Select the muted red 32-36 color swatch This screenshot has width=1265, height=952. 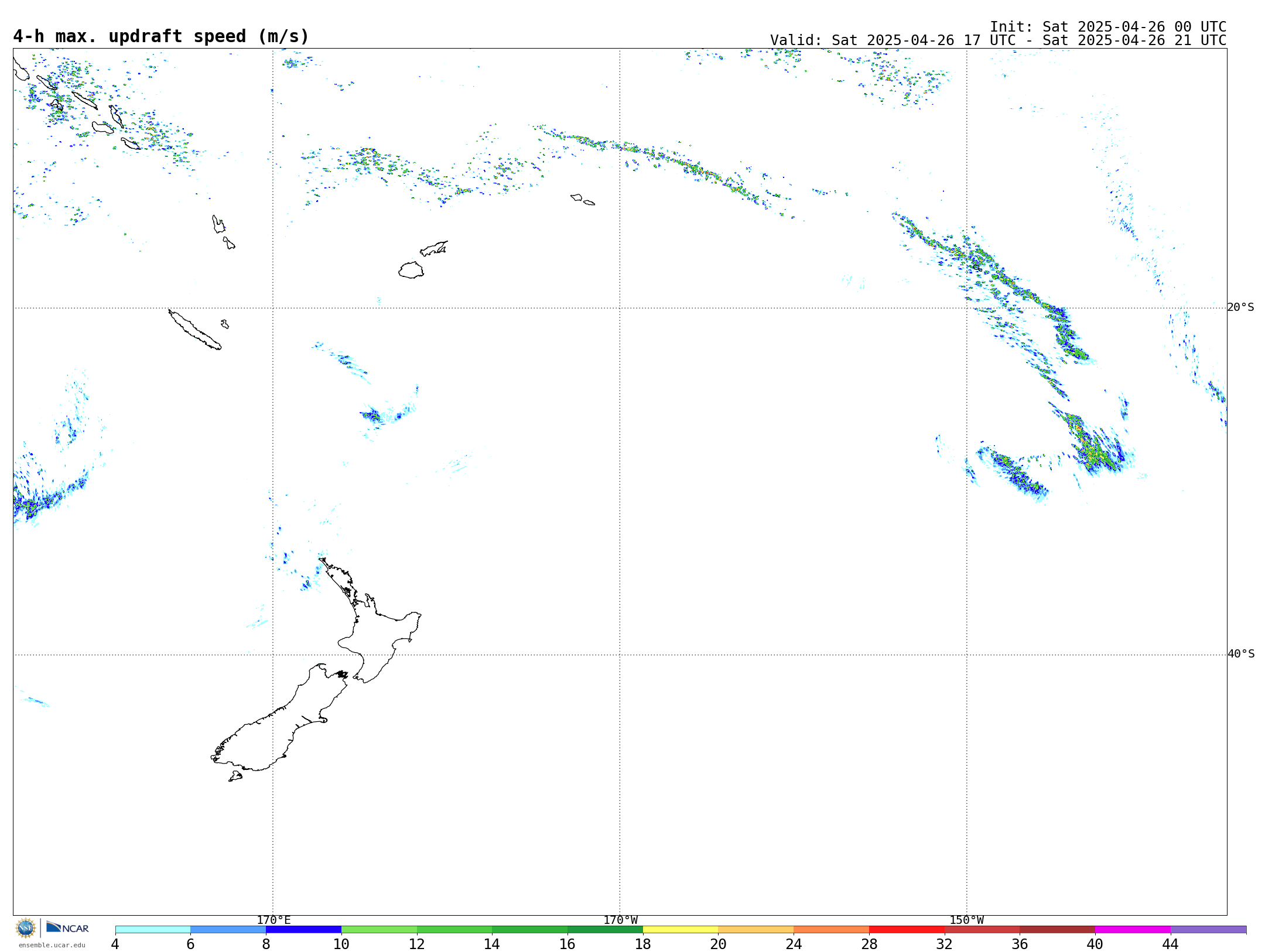(982, 930)
